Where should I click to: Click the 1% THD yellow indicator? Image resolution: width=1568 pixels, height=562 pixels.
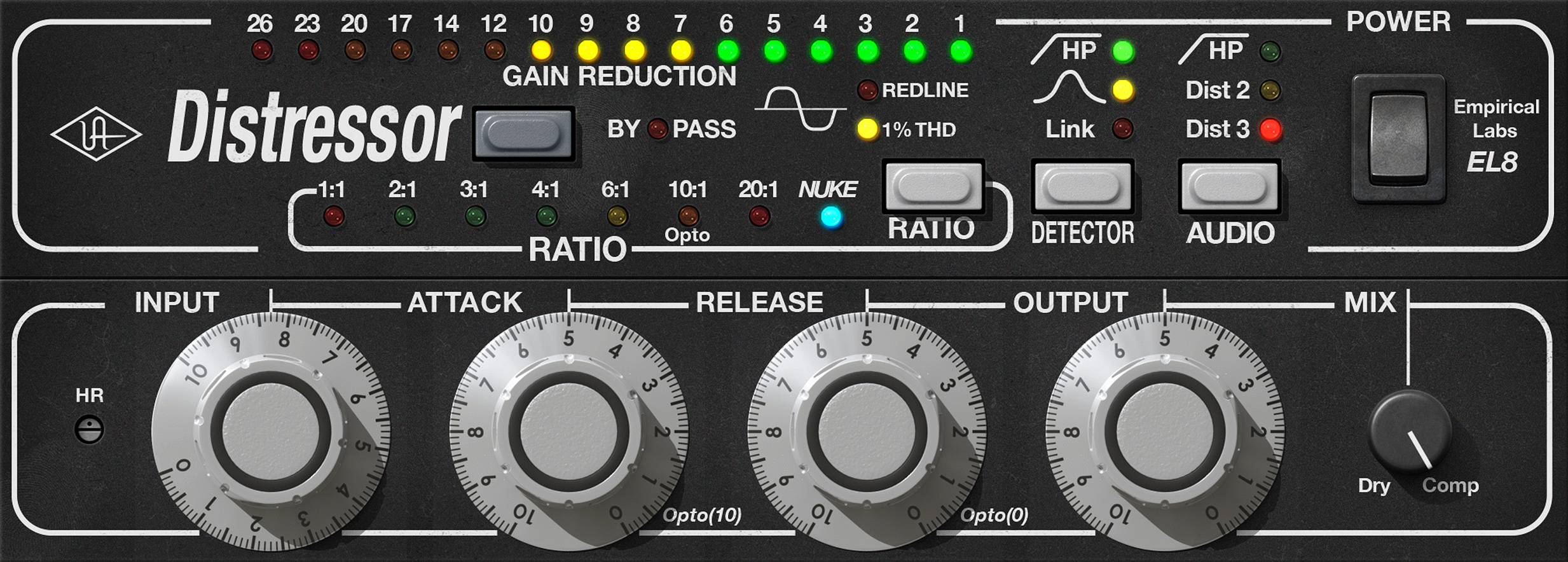867,129
